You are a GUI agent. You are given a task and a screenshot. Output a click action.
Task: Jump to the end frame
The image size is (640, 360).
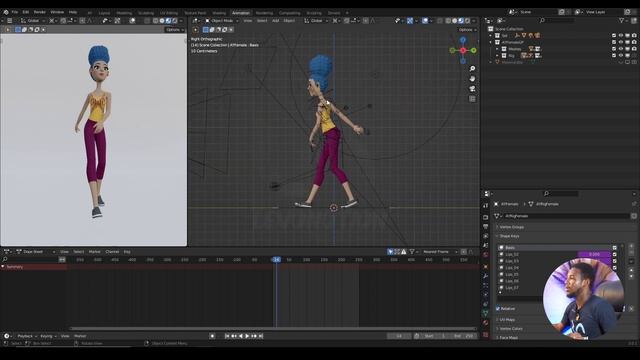click(261, 336)
